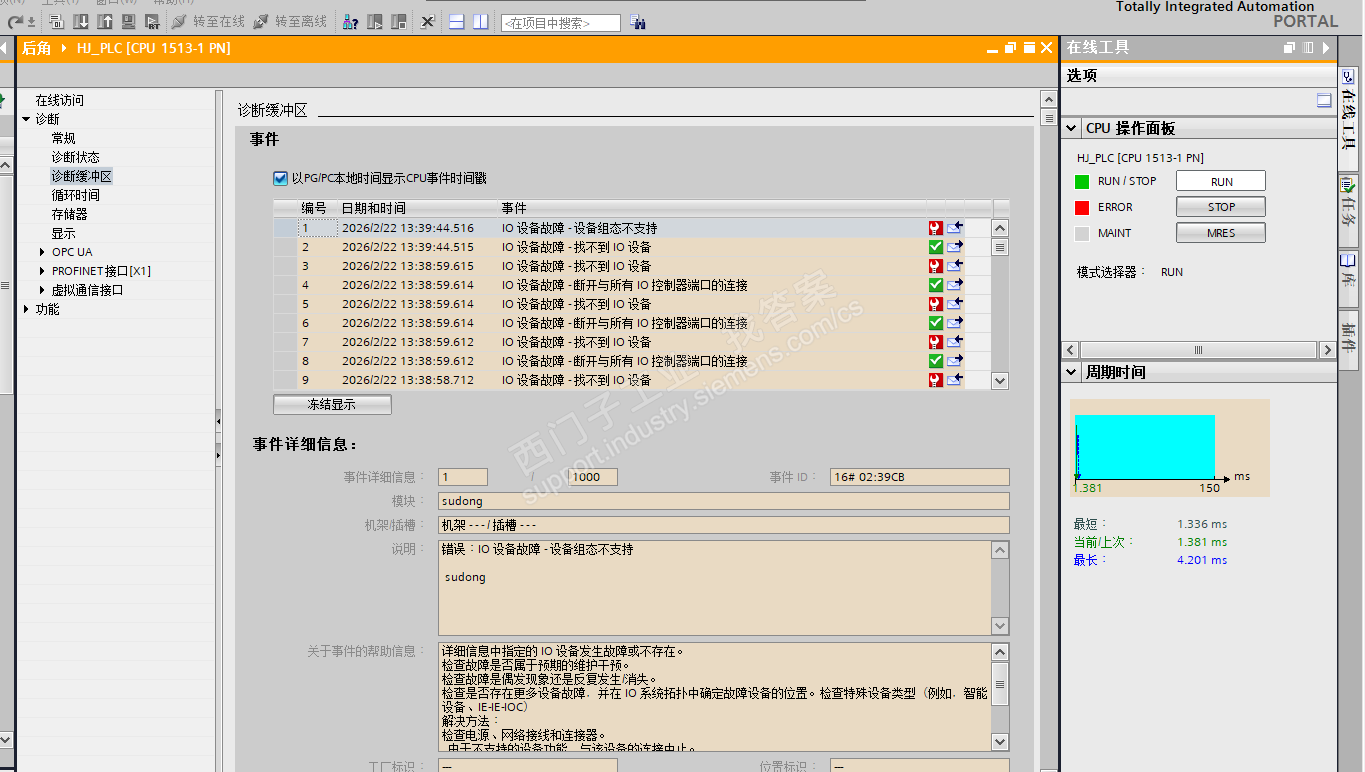1365x772 pixels.
Task: Select 诊断状态 in the navigation tree
Action: [76, 157]
